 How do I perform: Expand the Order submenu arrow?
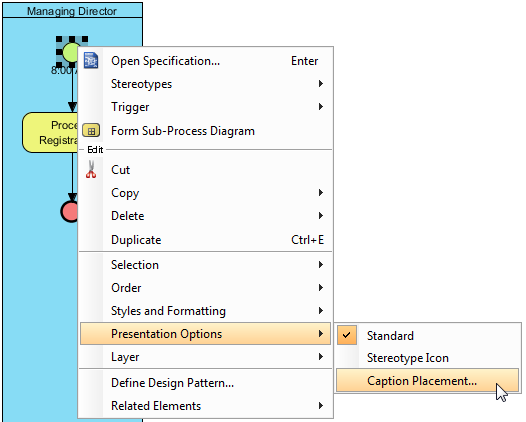click(x=321, y=287)
